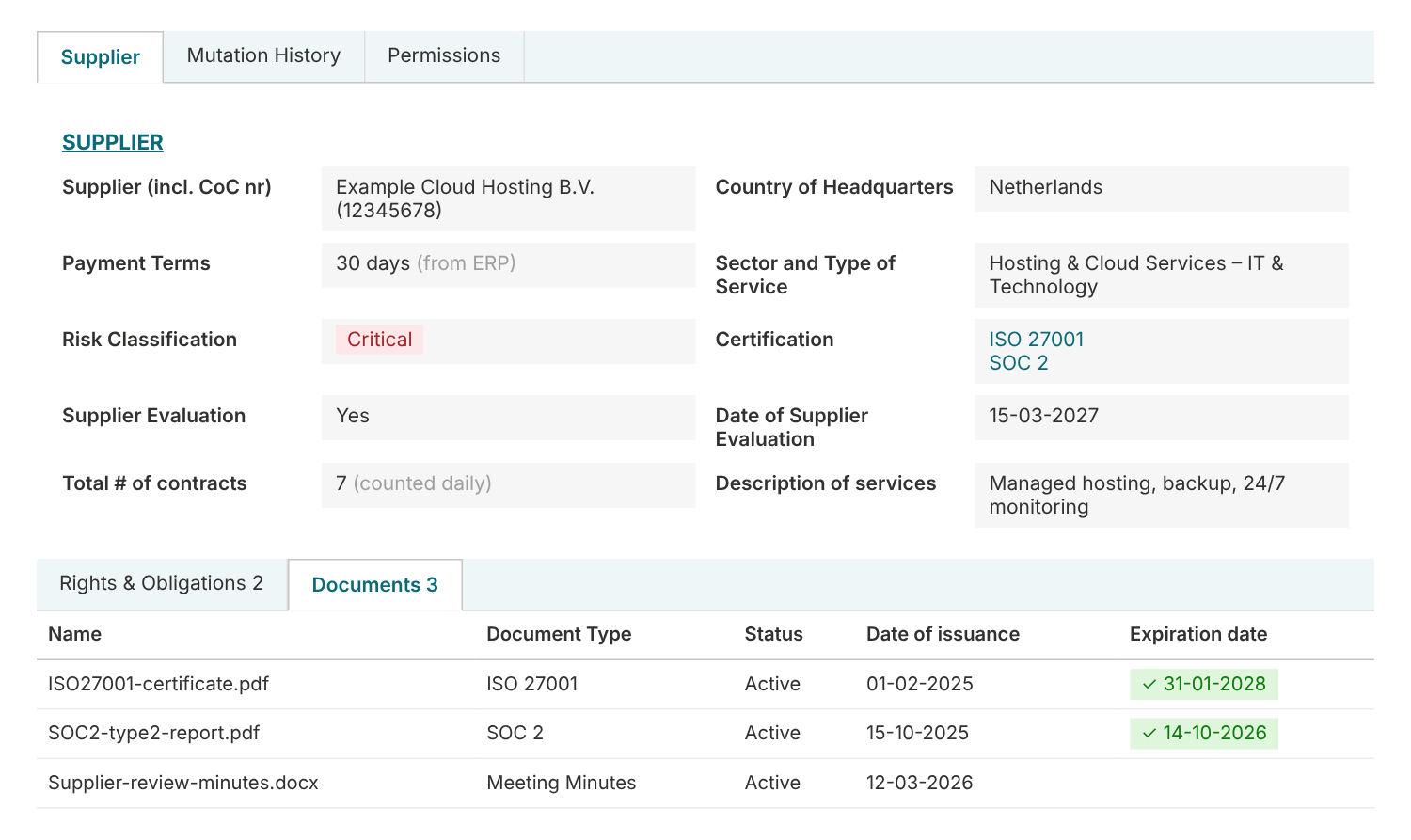Click the issuance date 12-03-2026
This screenshot has height=840, width=1411.
tap(920, 783)
